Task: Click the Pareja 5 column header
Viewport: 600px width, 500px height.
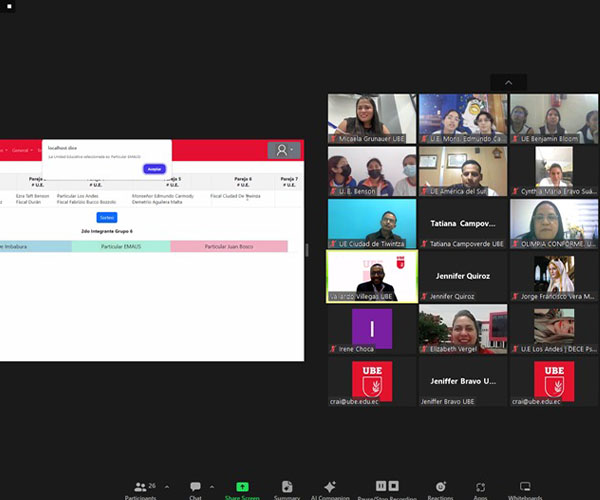Action: point(173,182)
